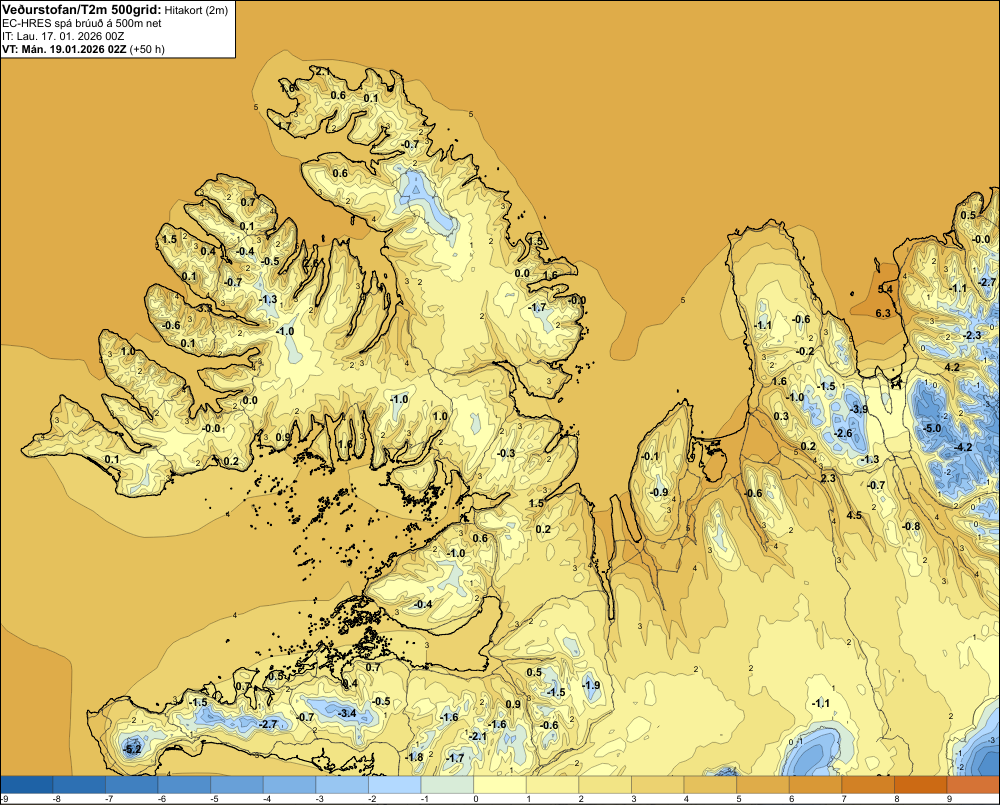This screenshot has width=1000, height=805.
Task: Select the '-0.2' temperature value
Action: pyautogui.click(x=805, y=351)
